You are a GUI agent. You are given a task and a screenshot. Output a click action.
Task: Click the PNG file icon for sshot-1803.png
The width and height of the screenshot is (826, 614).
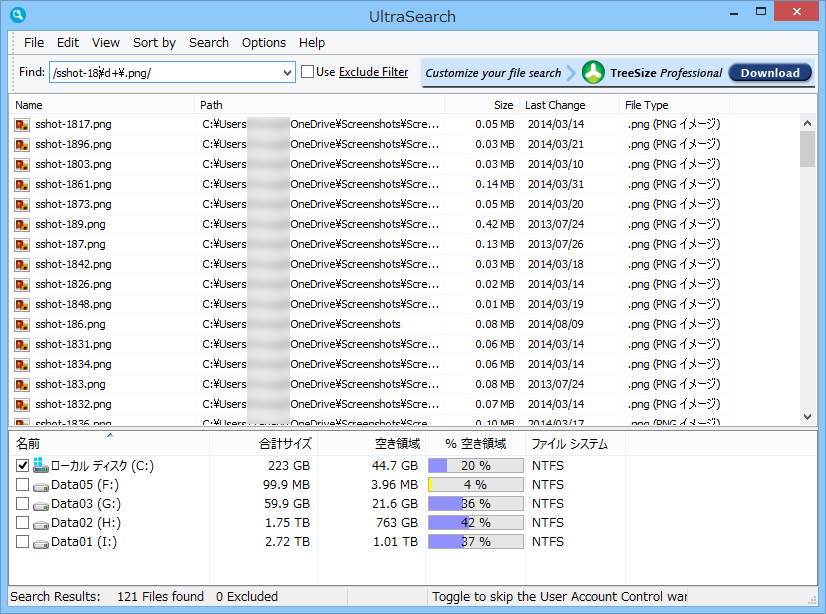22,164
